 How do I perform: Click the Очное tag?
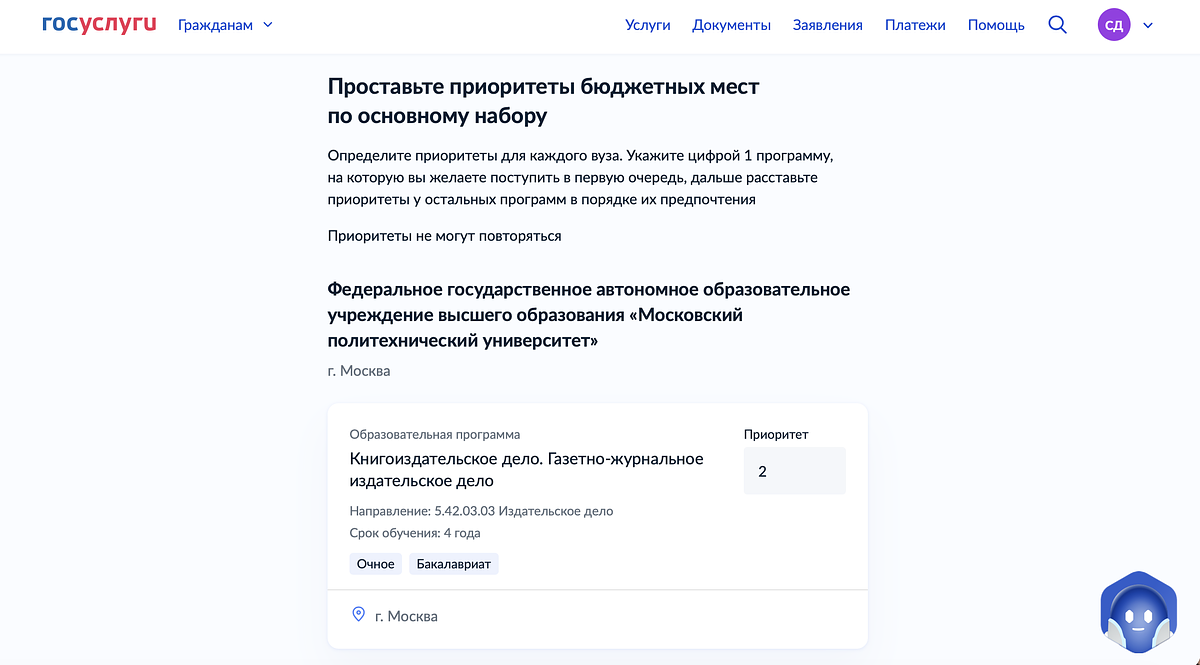(x=376, y=564)
